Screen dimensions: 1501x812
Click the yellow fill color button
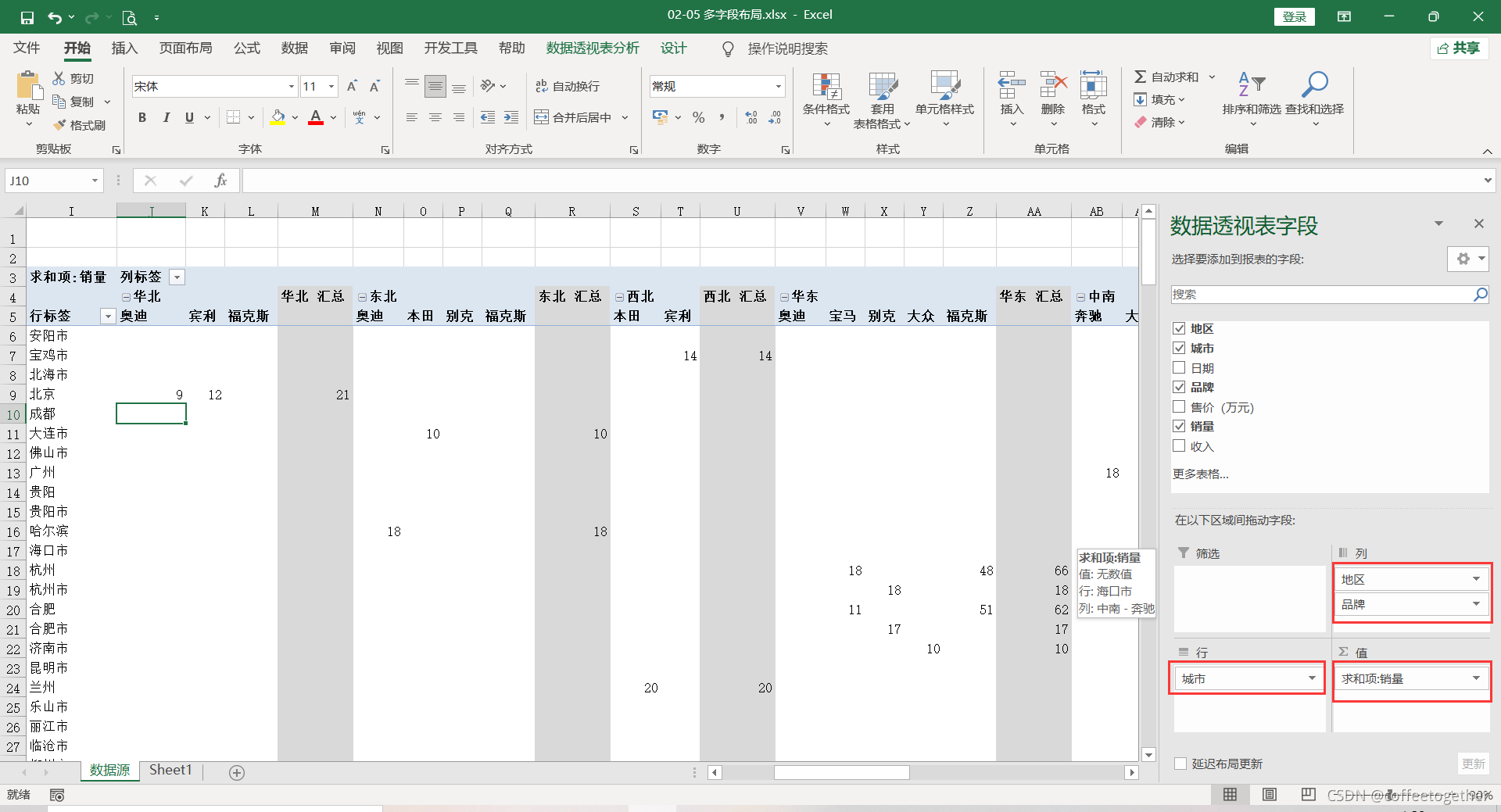point(278,117)
